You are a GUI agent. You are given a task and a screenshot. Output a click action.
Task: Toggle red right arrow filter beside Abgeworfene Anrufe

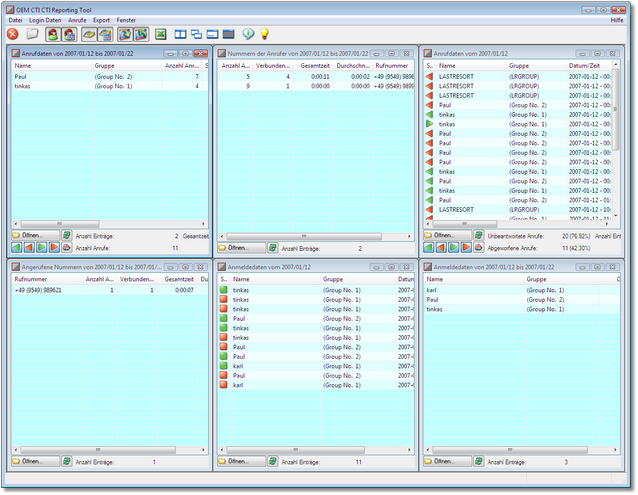[x=466, y=247]
